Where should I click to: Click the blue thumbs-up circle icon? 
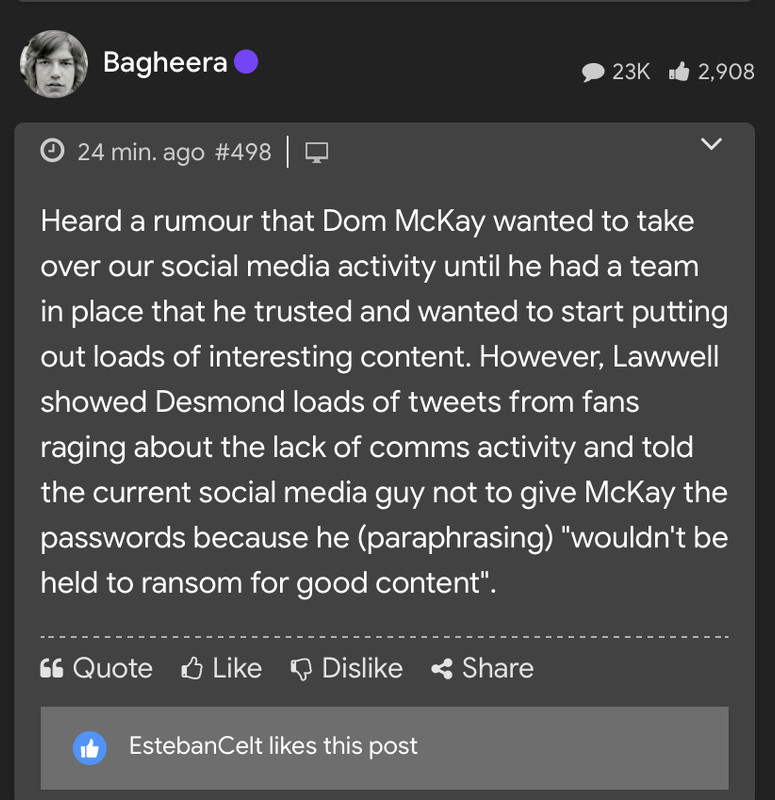90,748
